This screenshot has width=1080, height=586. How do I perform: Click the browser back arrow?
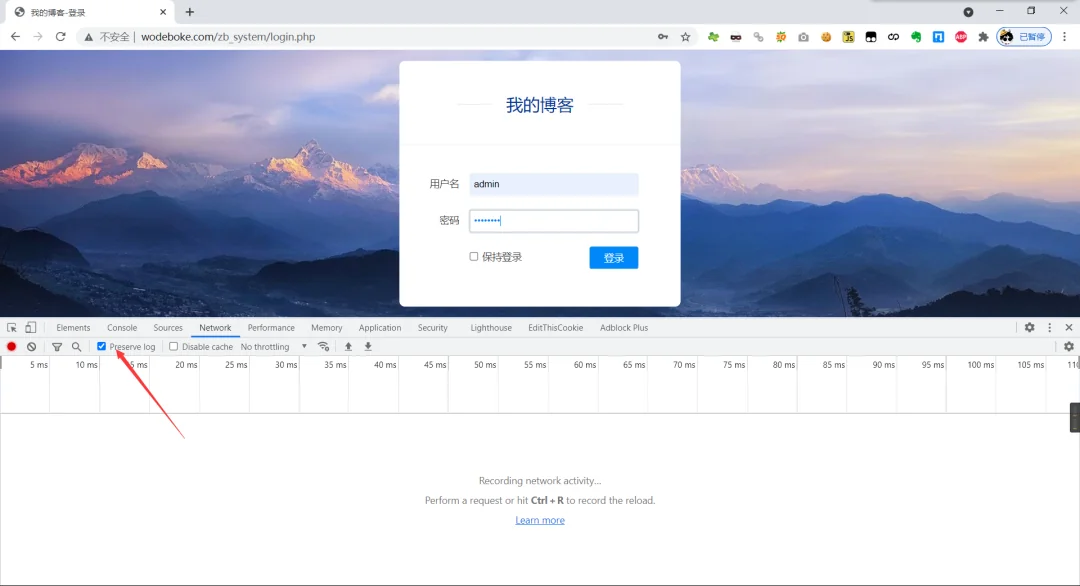pos(15,36)
